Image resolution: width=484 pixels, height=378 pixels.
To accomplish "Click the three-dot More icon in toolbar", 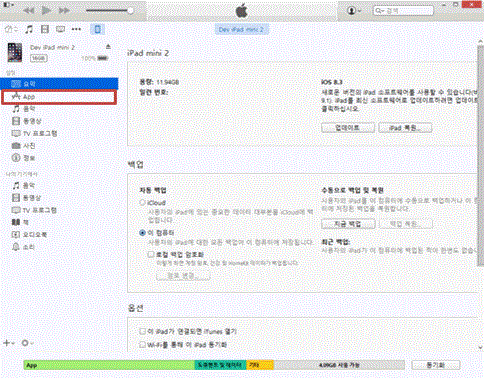I will [x=76, y=29].
